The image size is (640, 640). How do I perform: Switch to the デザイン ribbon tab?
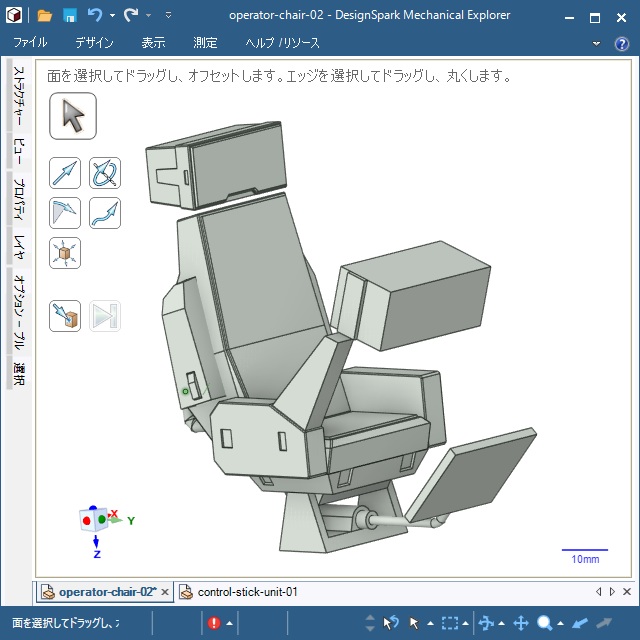coord(94,42)
